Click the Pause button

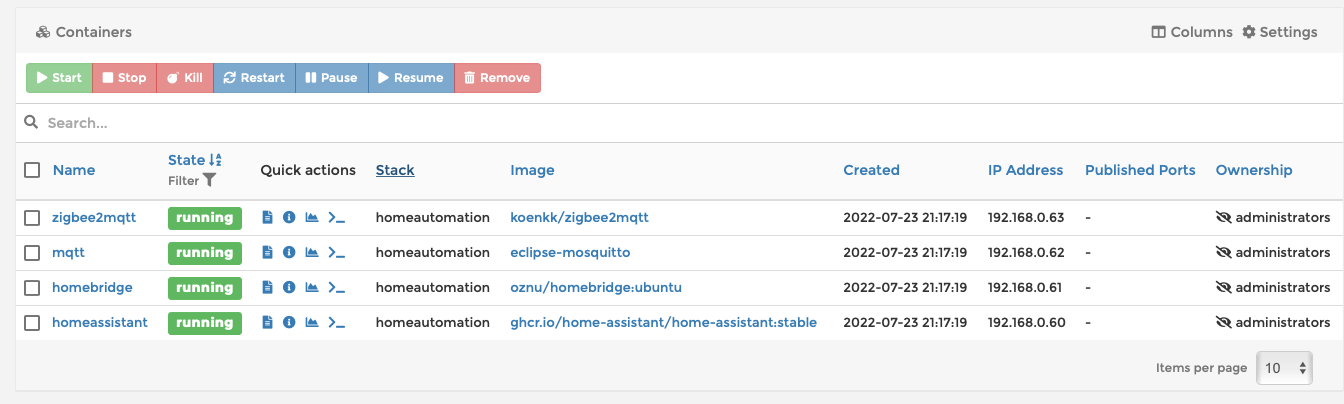332,78
